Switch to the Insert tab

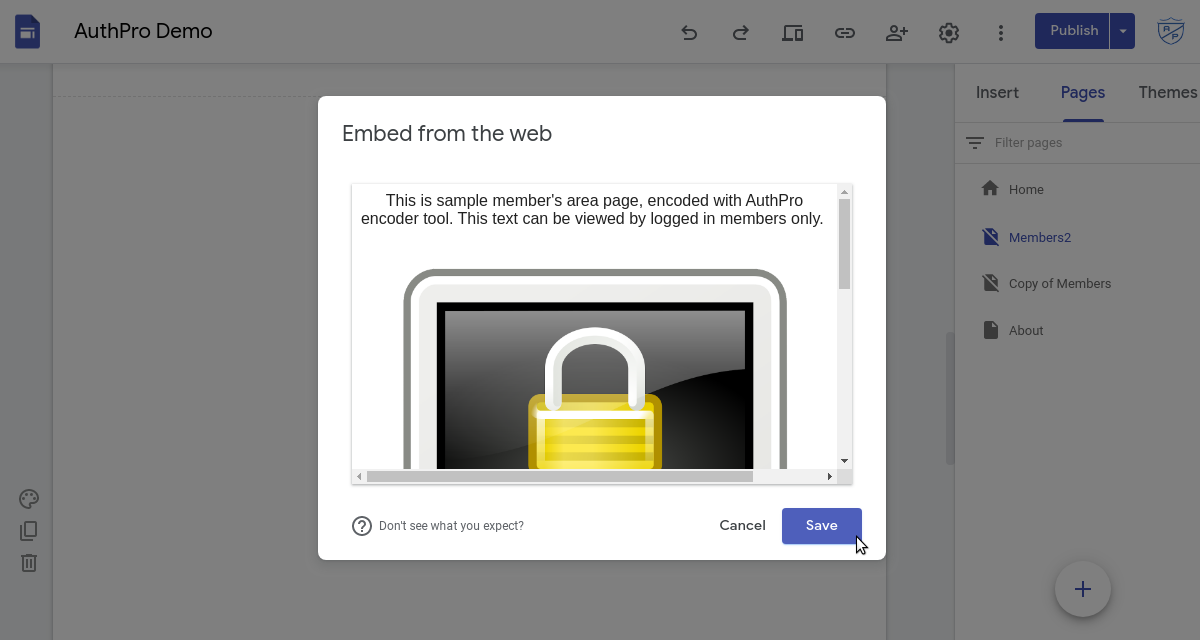[997, 92]
